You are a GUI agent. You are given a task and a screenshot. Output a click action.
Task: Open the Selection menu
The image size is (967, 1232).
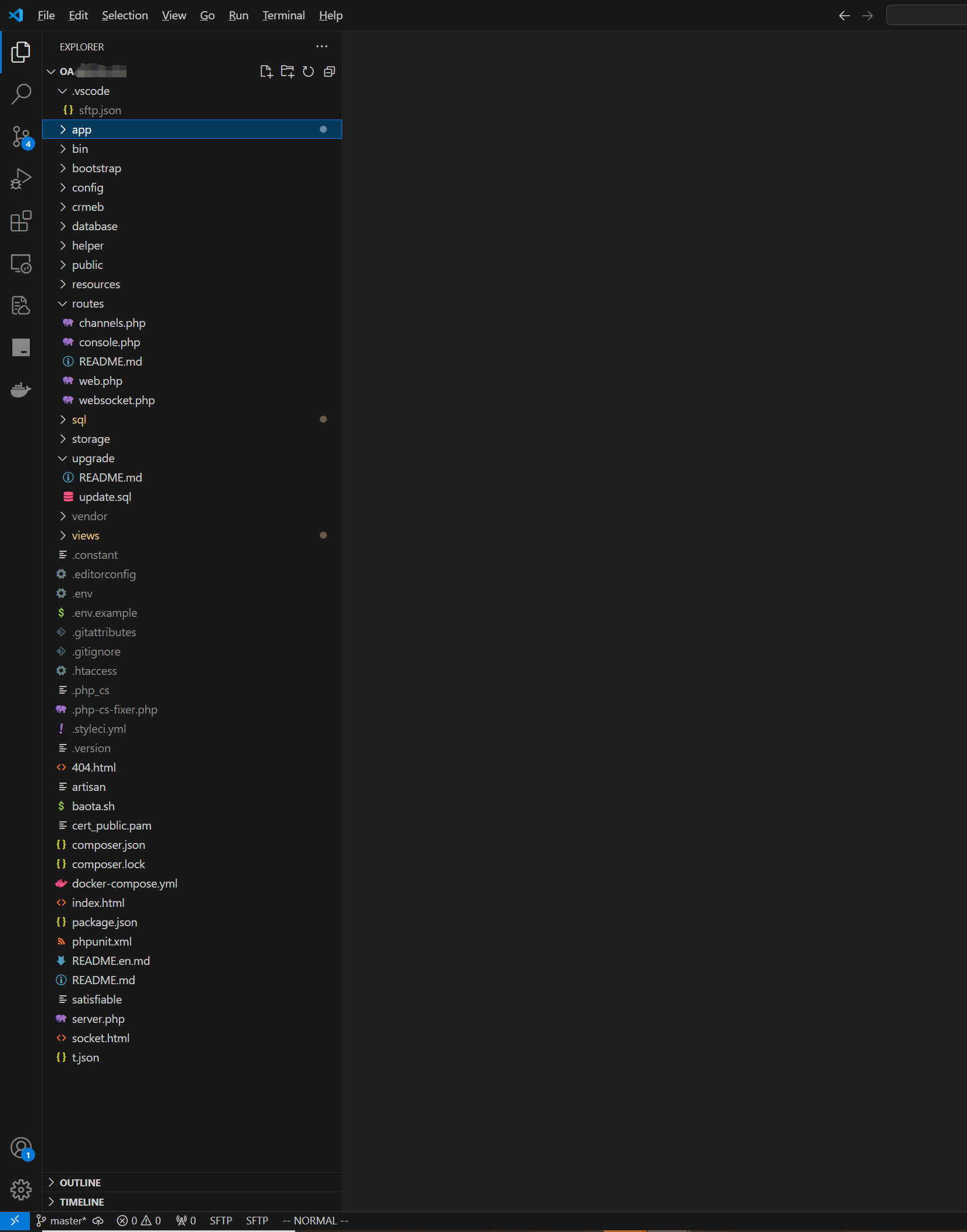coord(125,15)
